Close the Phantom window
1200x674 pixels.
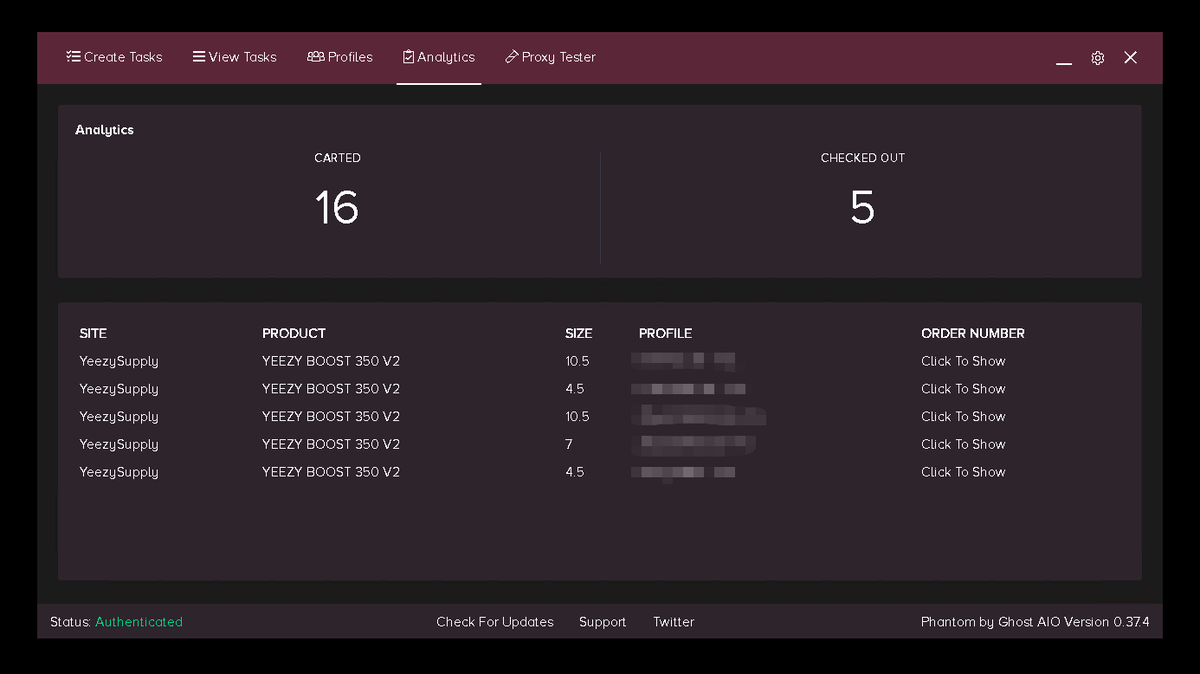[1131, 58]
